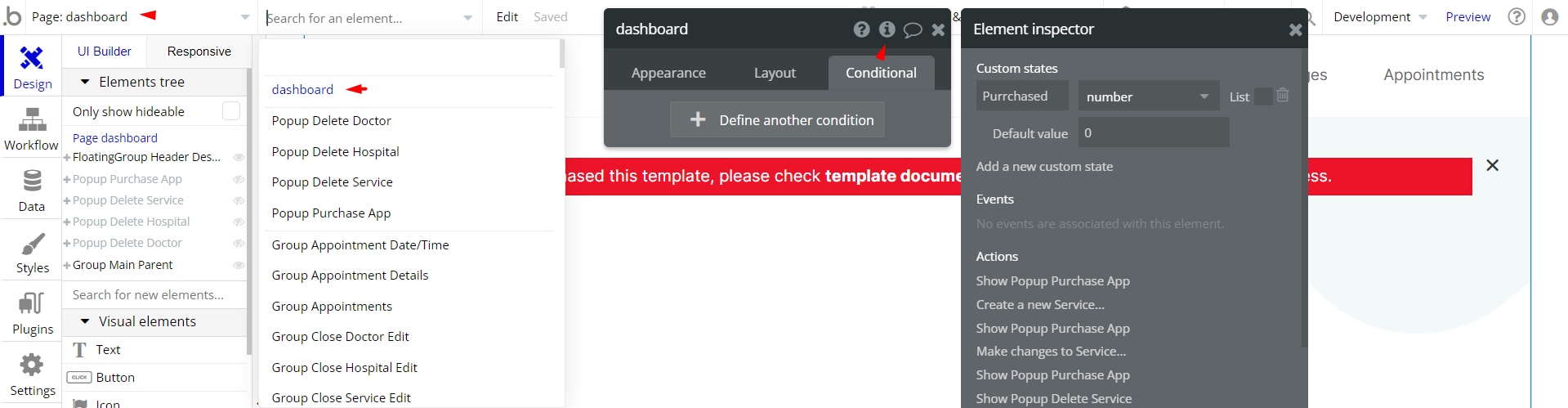Open the custom state type dropdown

[x=1148, y=96]
